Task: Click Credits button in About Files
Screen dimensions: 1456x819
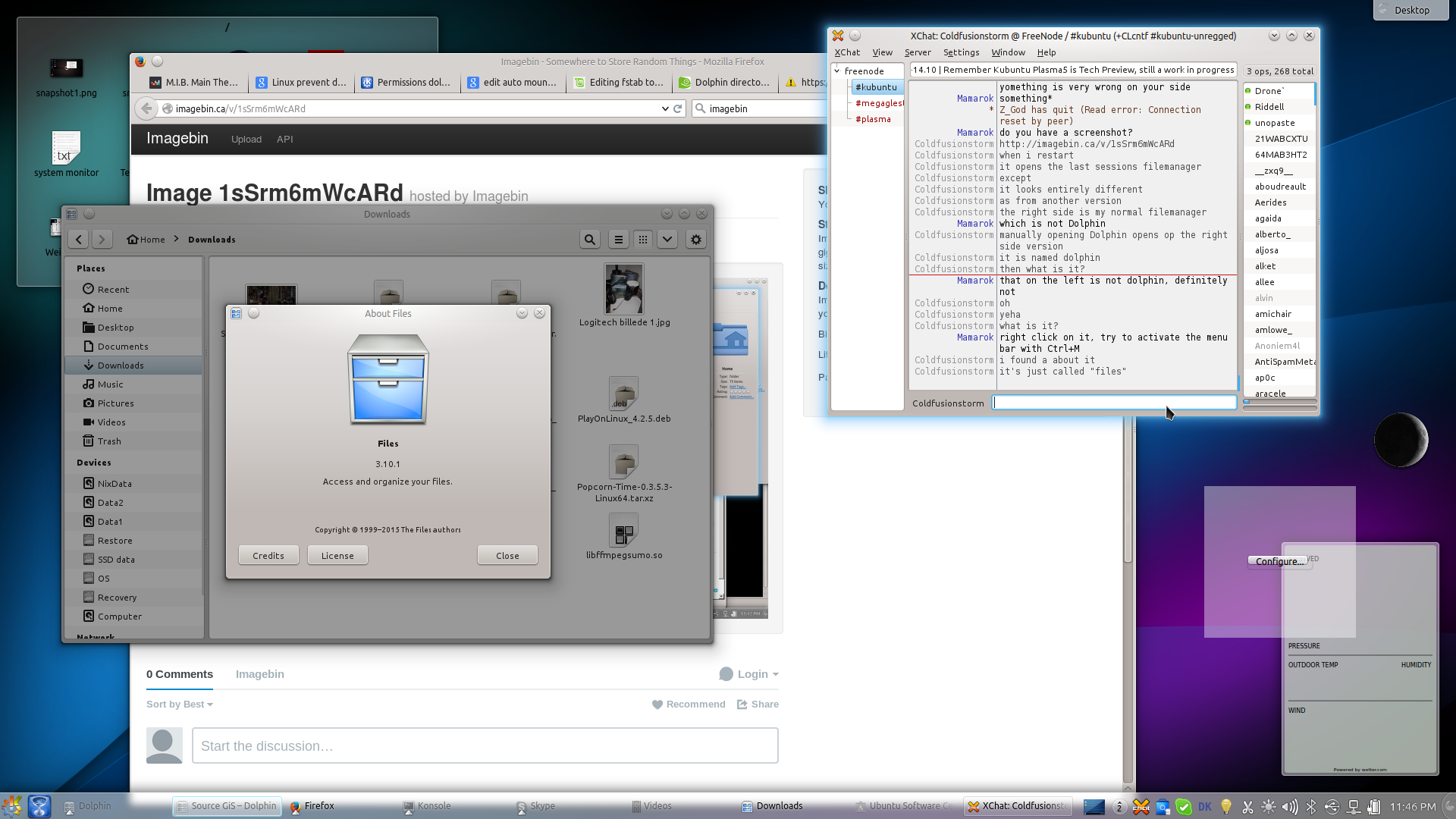Action: [268, 556]
